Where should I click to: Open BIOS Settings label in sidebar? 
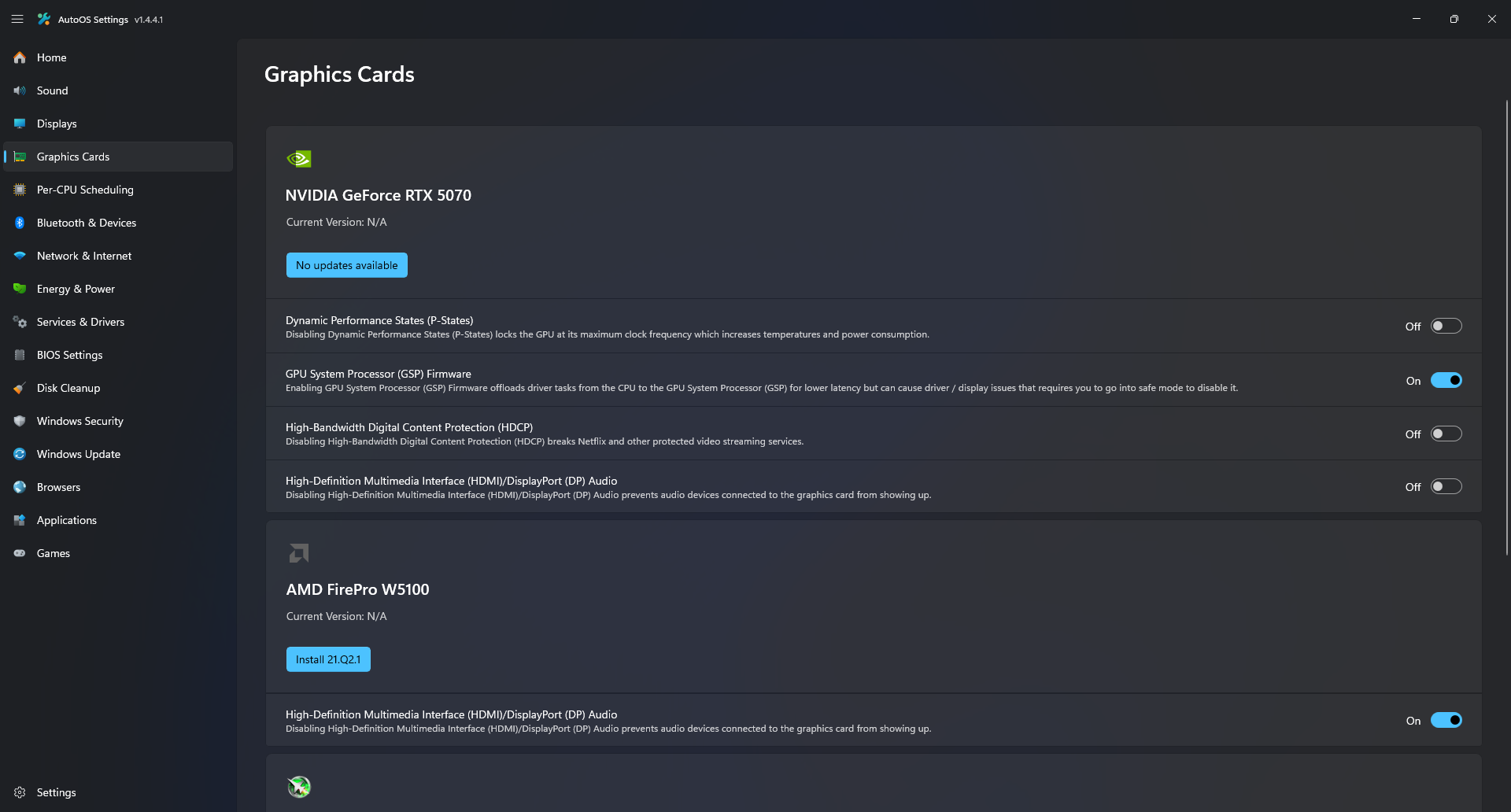point(70,355)
